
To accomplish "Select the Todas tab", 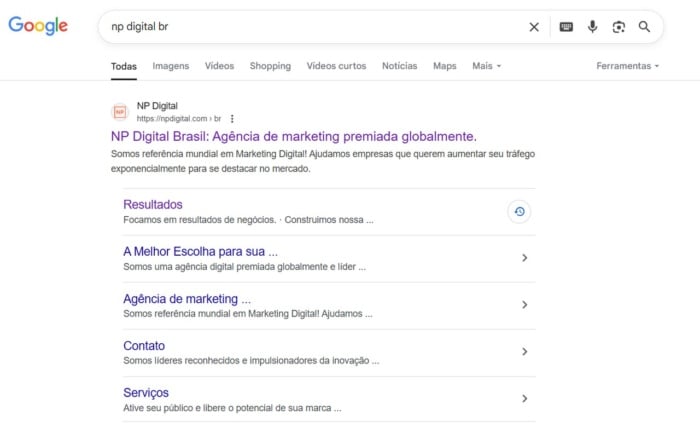I will (x=124, y=66).
